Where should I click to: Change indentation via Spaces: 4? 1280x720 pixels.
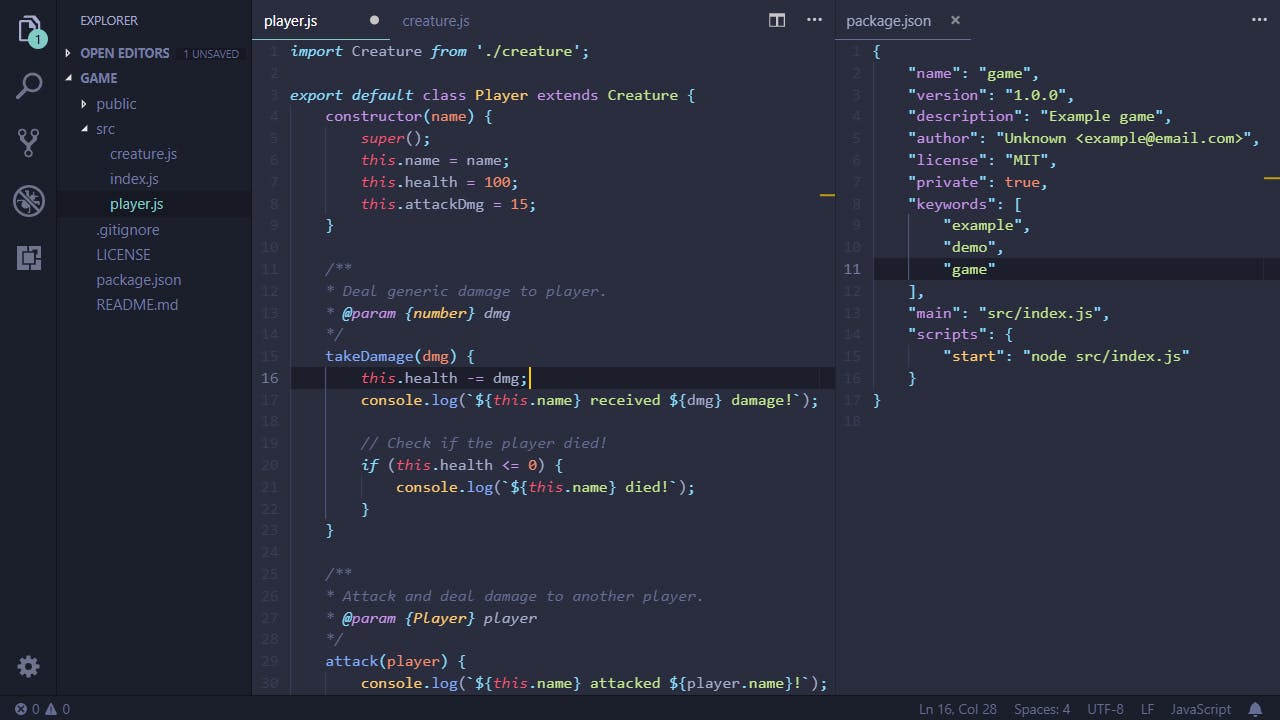click(1042, 709)
